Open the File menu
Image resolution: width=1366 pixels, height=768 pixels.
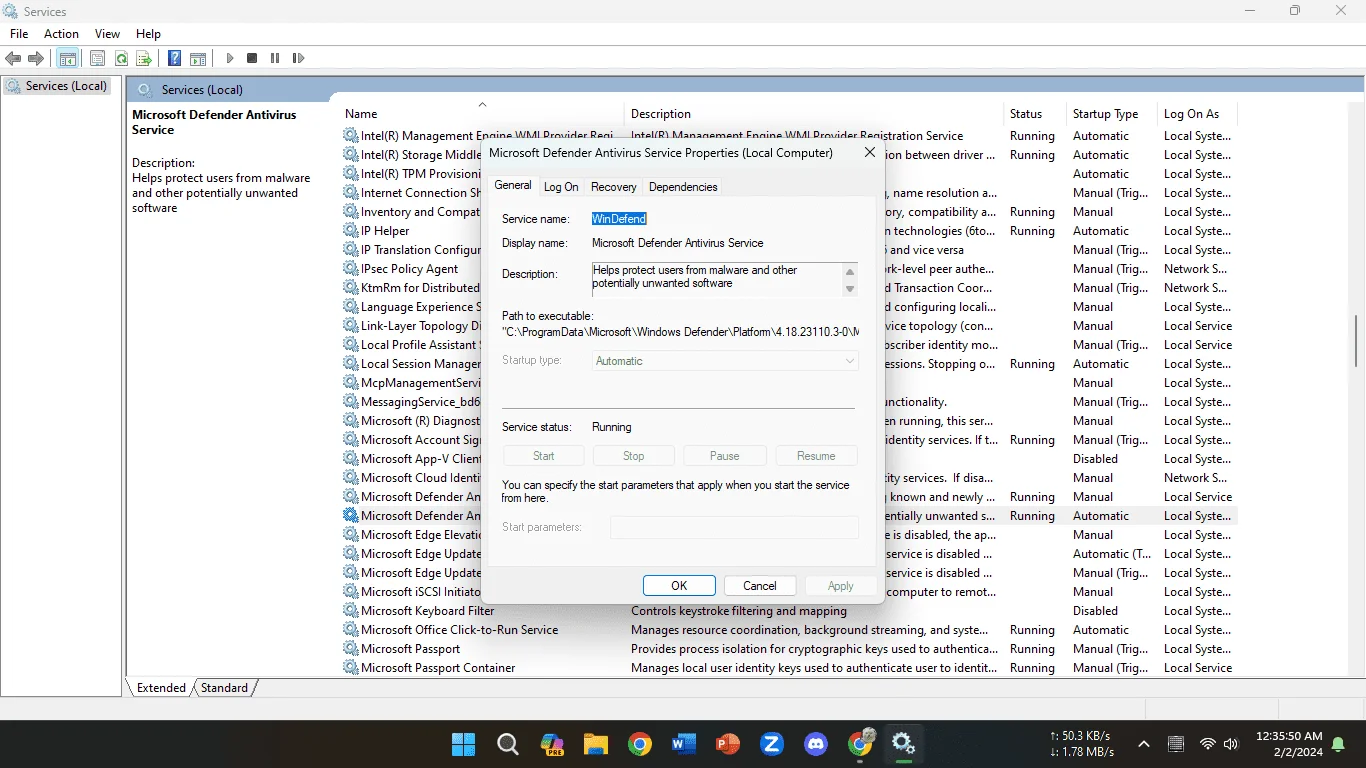click(x=19, y=34)
